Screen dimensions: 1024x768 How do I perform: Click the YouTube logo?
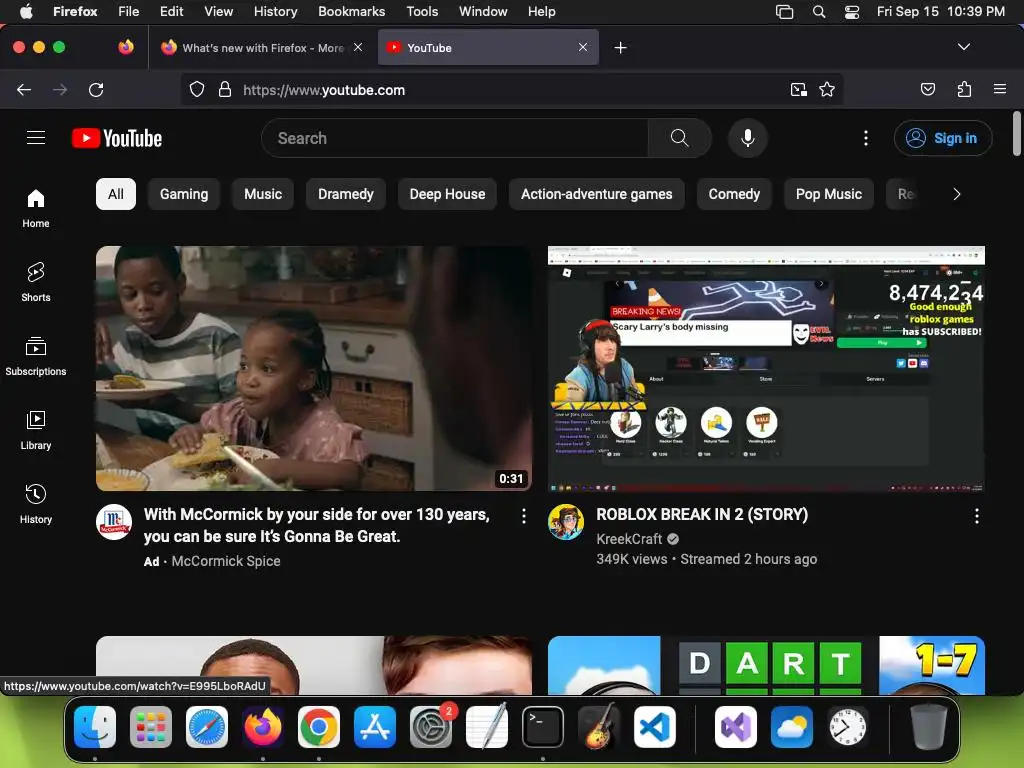(117, 138)
